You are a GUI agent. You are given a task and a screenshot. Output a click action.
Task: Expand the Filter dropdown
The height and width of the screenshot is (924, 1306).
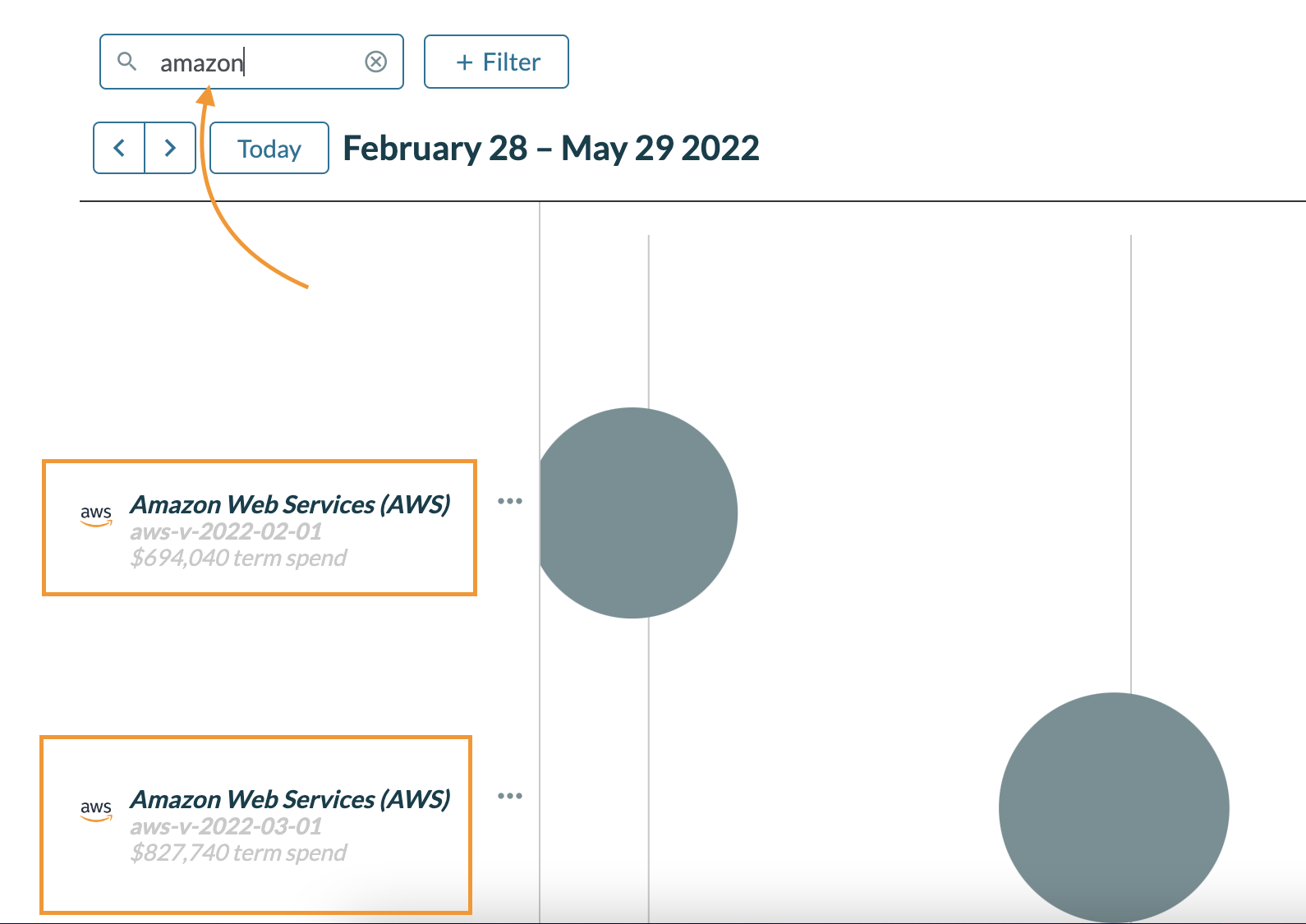coord(495,62)
